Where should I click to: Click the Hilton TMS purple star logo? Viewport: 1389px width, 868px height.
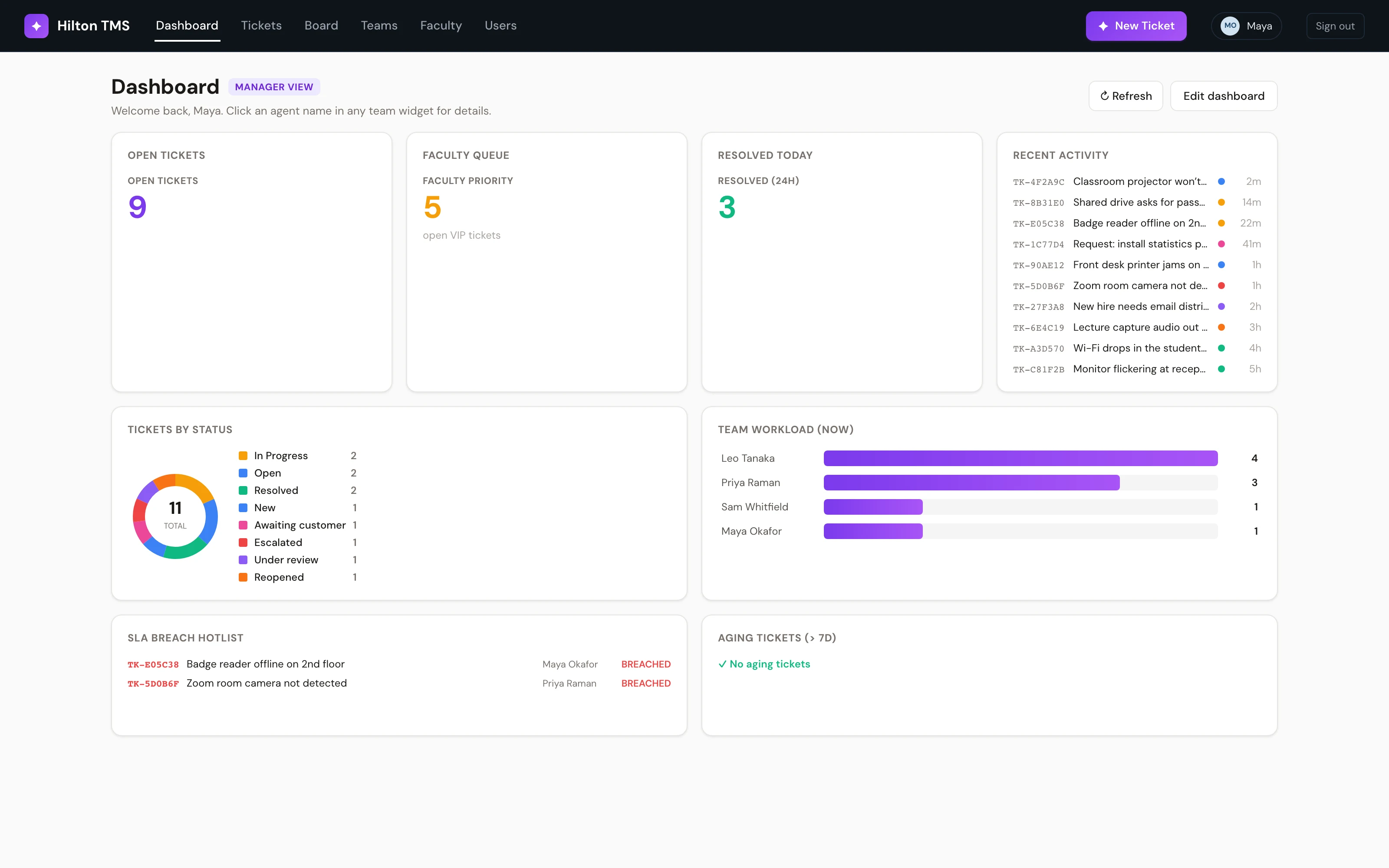point(36,26)
